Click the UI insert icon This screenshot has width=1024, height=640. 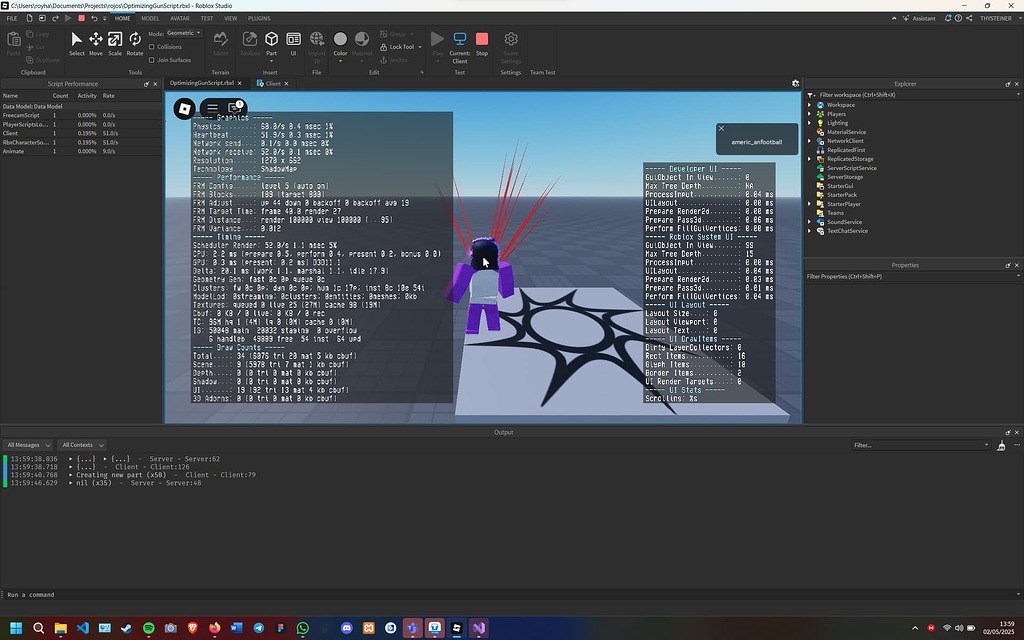click(x=293, y=40)
